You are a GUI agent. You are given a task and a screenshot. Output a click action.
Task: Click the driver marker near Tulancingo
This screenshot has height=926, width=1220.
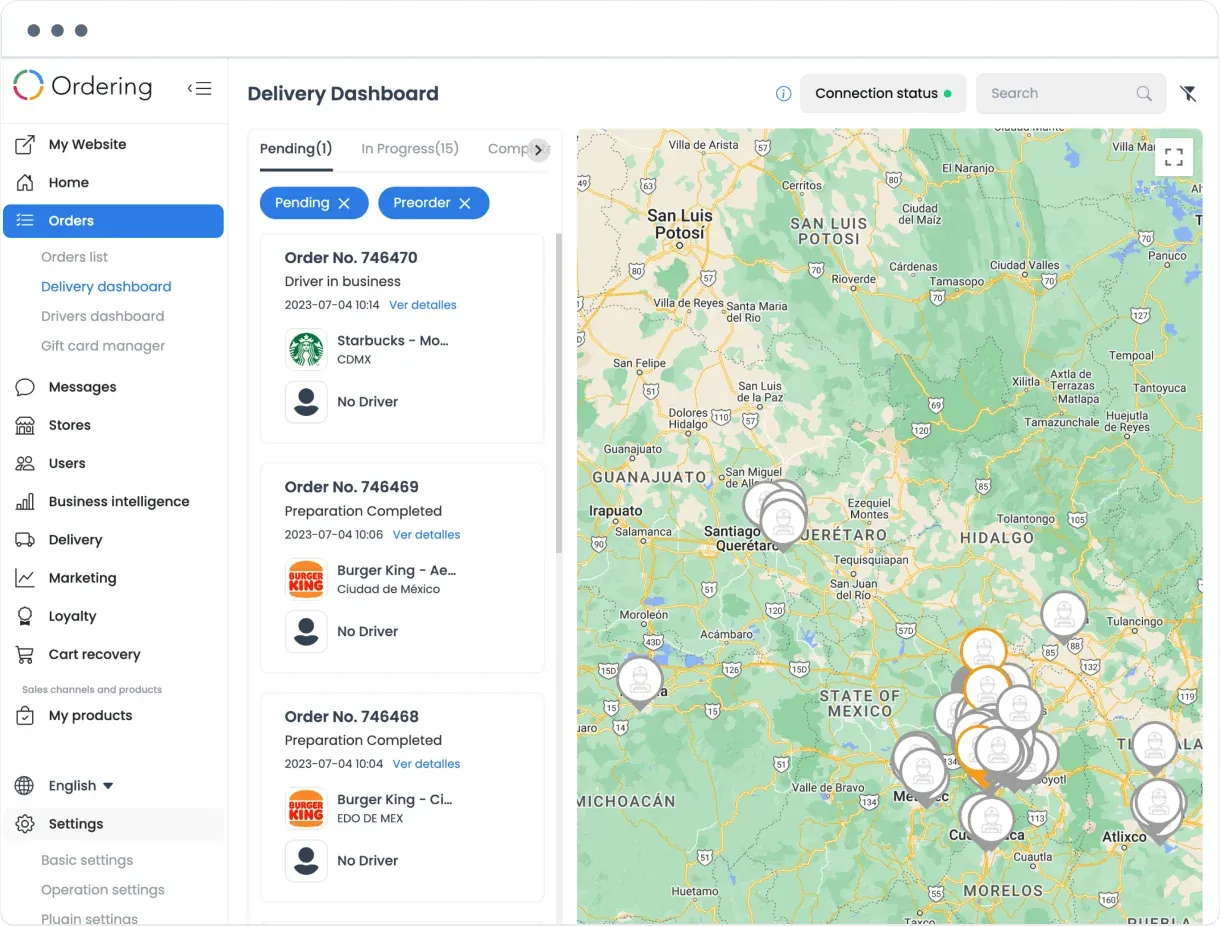coord(1064,615)
